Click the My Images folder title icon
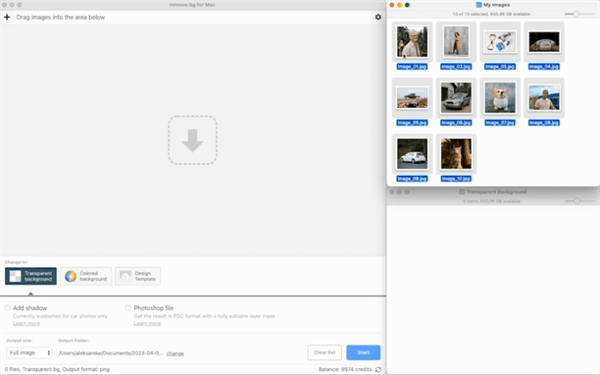The image size is (600, 375). pyautogui.click(x=479, y=5)
